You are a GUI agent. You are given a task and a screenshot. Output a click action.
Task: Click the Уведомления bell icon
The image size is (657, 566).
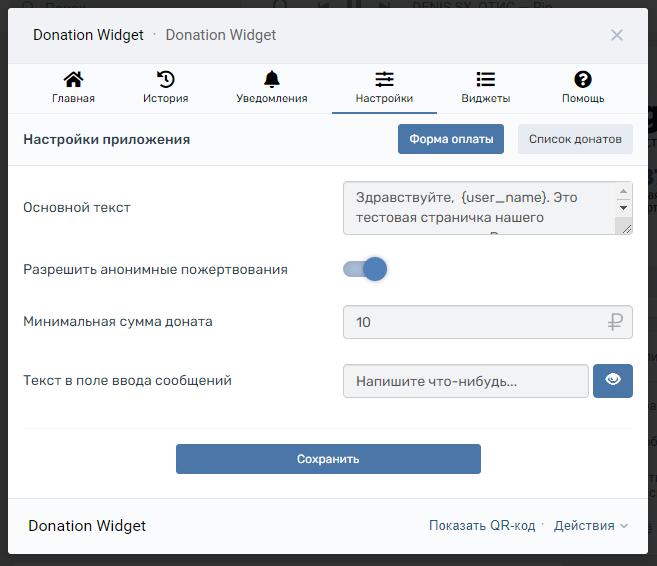click(272, 80)
